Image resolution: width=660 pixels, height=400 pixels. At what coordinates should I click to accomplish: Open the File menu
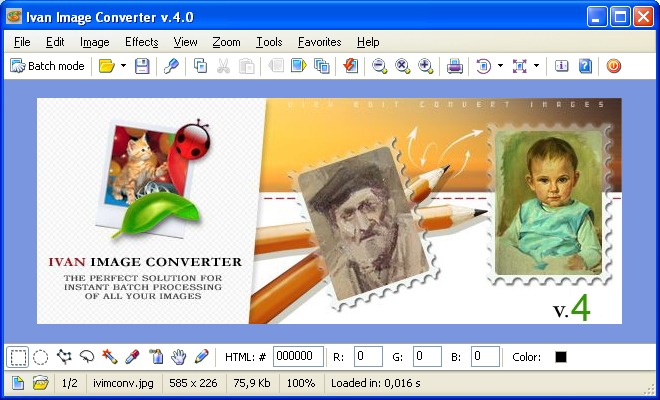click(22, 42)
